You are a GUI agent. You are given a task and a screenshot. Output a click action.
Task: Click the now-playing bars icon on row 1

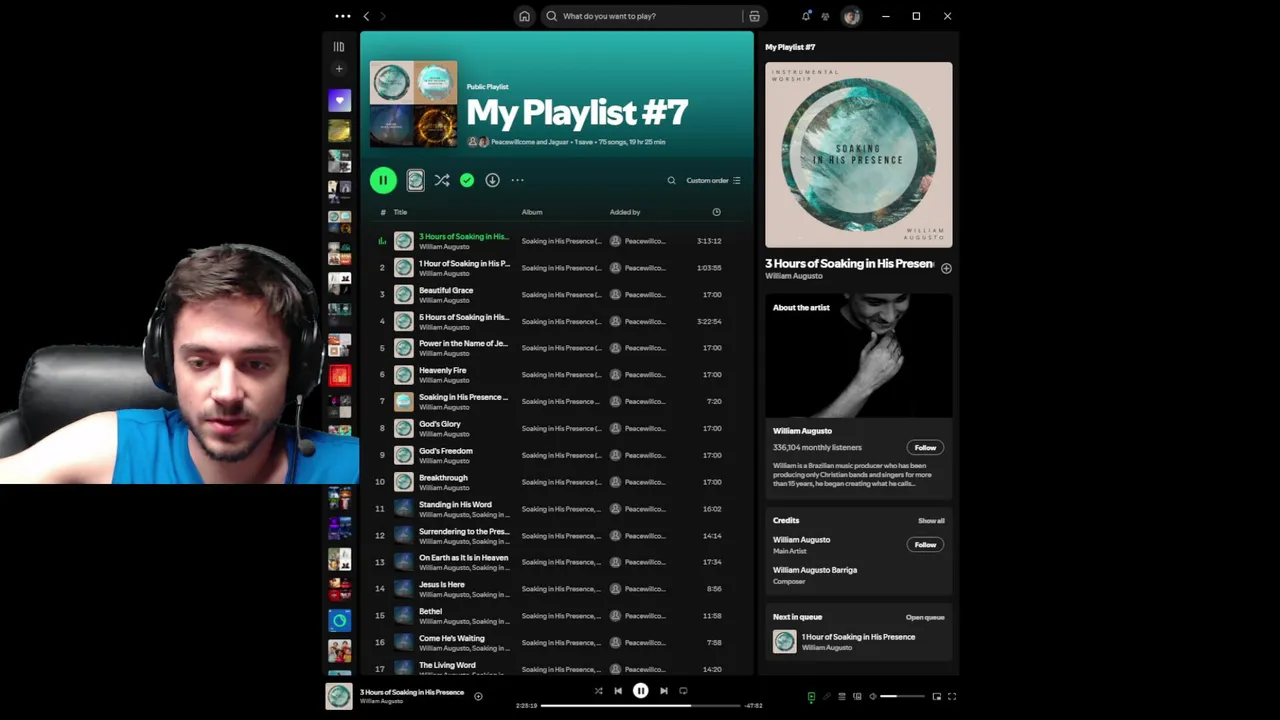[382, 241]
